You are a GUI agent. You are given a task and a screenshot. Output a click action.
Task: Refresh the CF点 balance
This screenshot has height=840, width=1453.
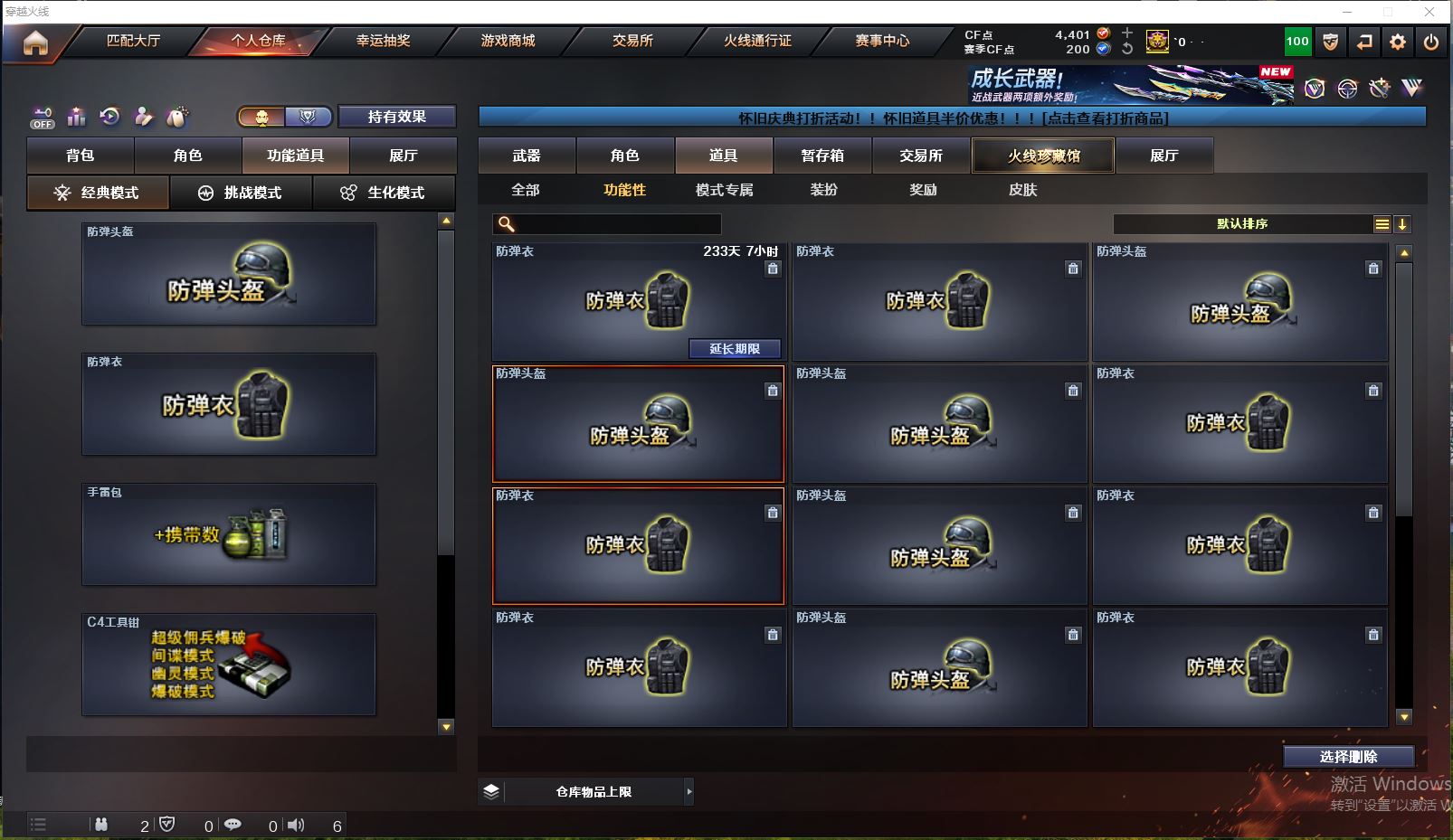1127,49
